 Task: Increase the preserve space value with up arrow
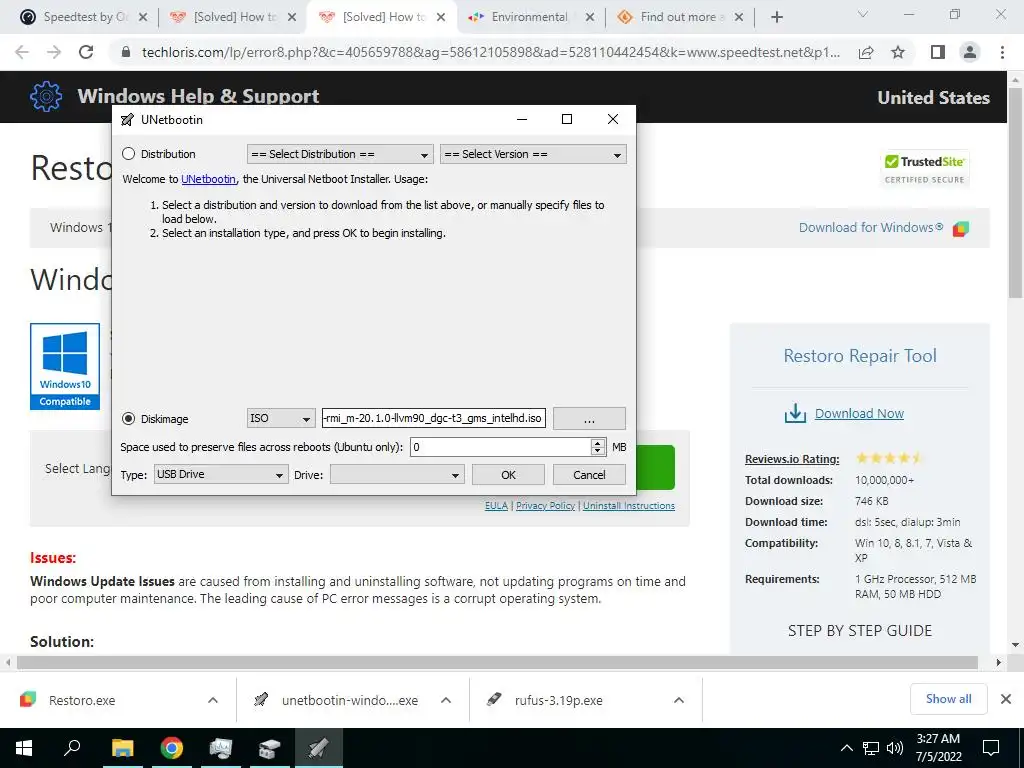[x=598, y=443]
